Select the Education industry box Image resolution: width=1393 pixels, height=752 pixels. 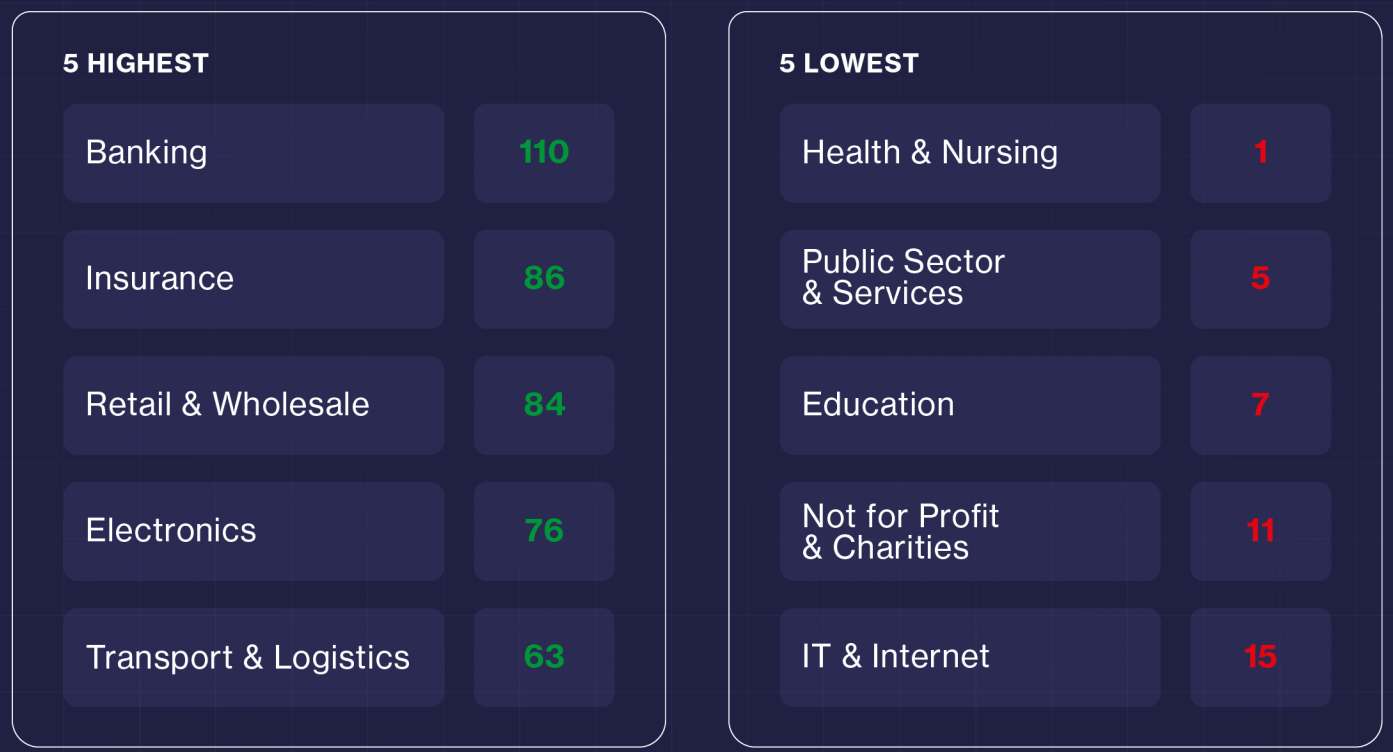969,405
